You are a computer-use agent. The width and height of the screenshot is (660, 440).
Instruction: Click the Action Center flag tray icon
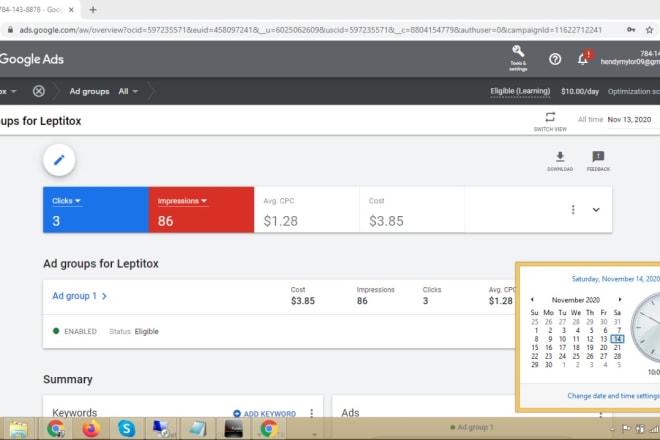[x=626, y=429]
